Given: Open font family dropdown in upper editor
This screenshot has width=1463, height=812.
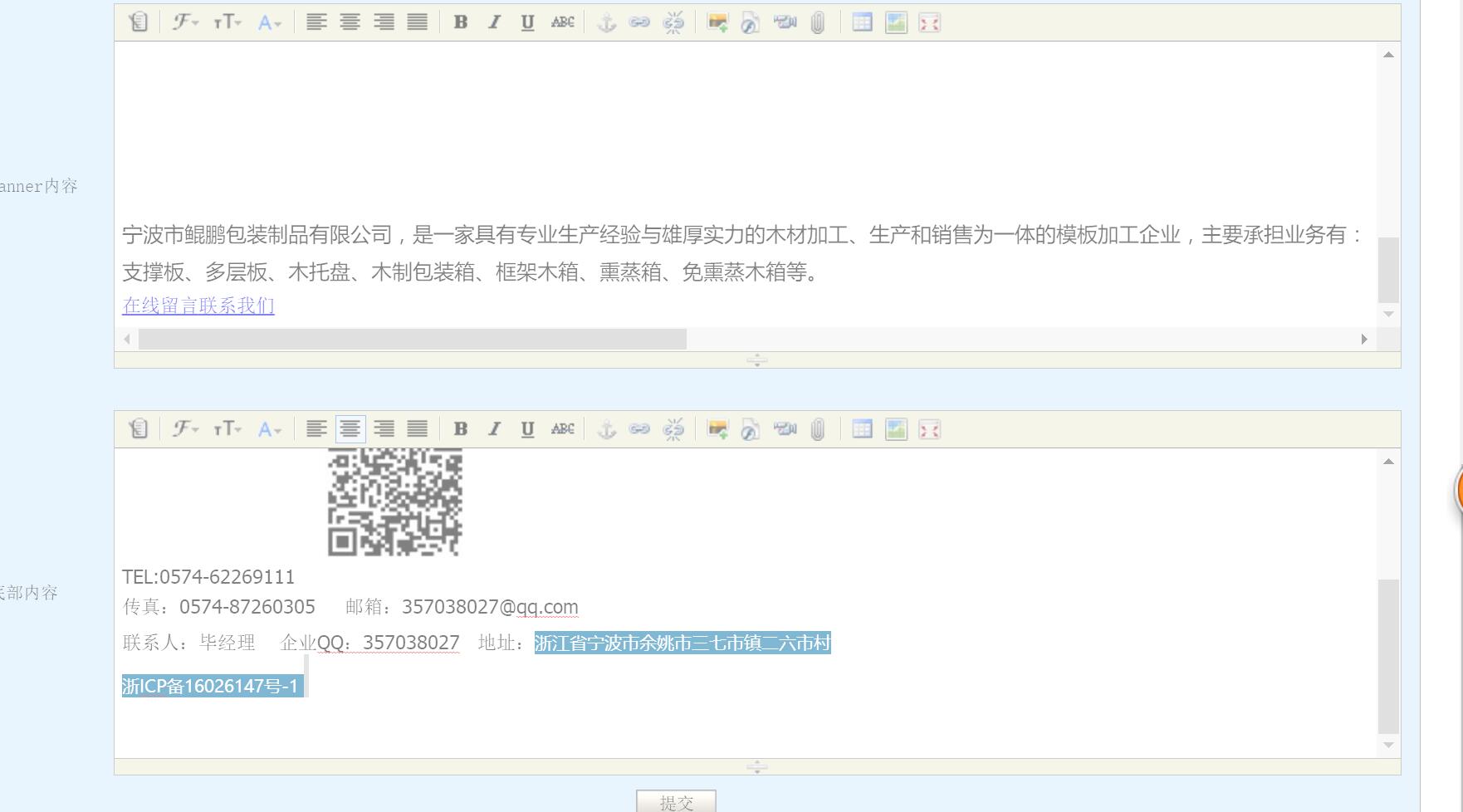Looking at the screenshot, I should point(185,22).
